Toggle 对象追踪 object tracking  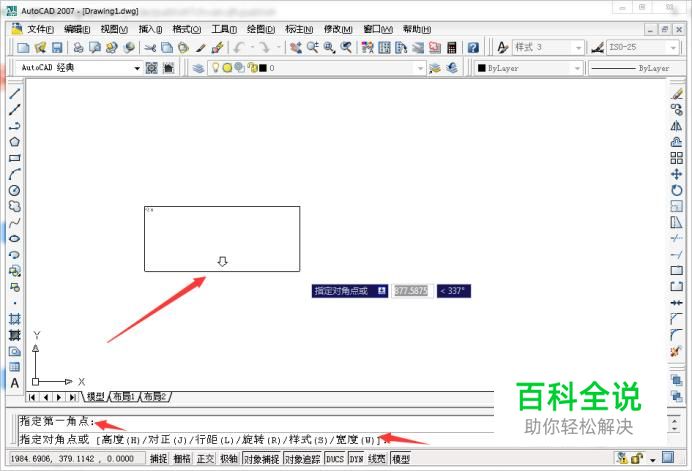coord(302,459)
